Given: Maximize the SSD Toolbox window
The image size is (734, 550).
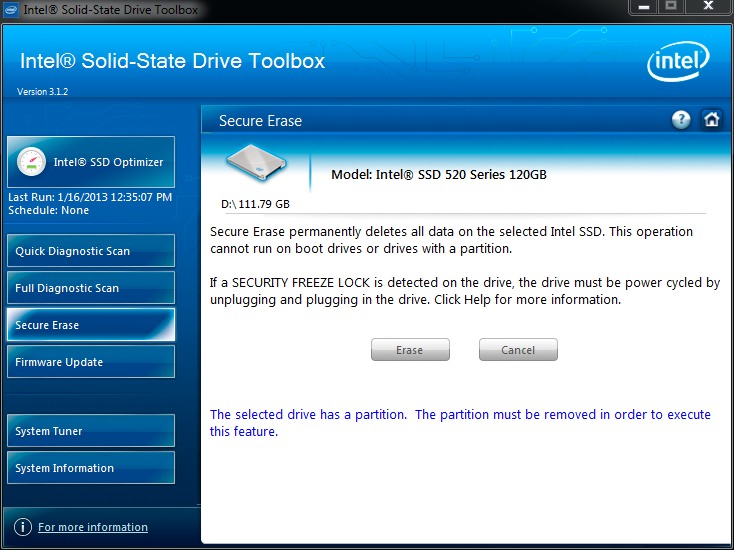Looking at the screenshot, I should (x=671, y=7).
